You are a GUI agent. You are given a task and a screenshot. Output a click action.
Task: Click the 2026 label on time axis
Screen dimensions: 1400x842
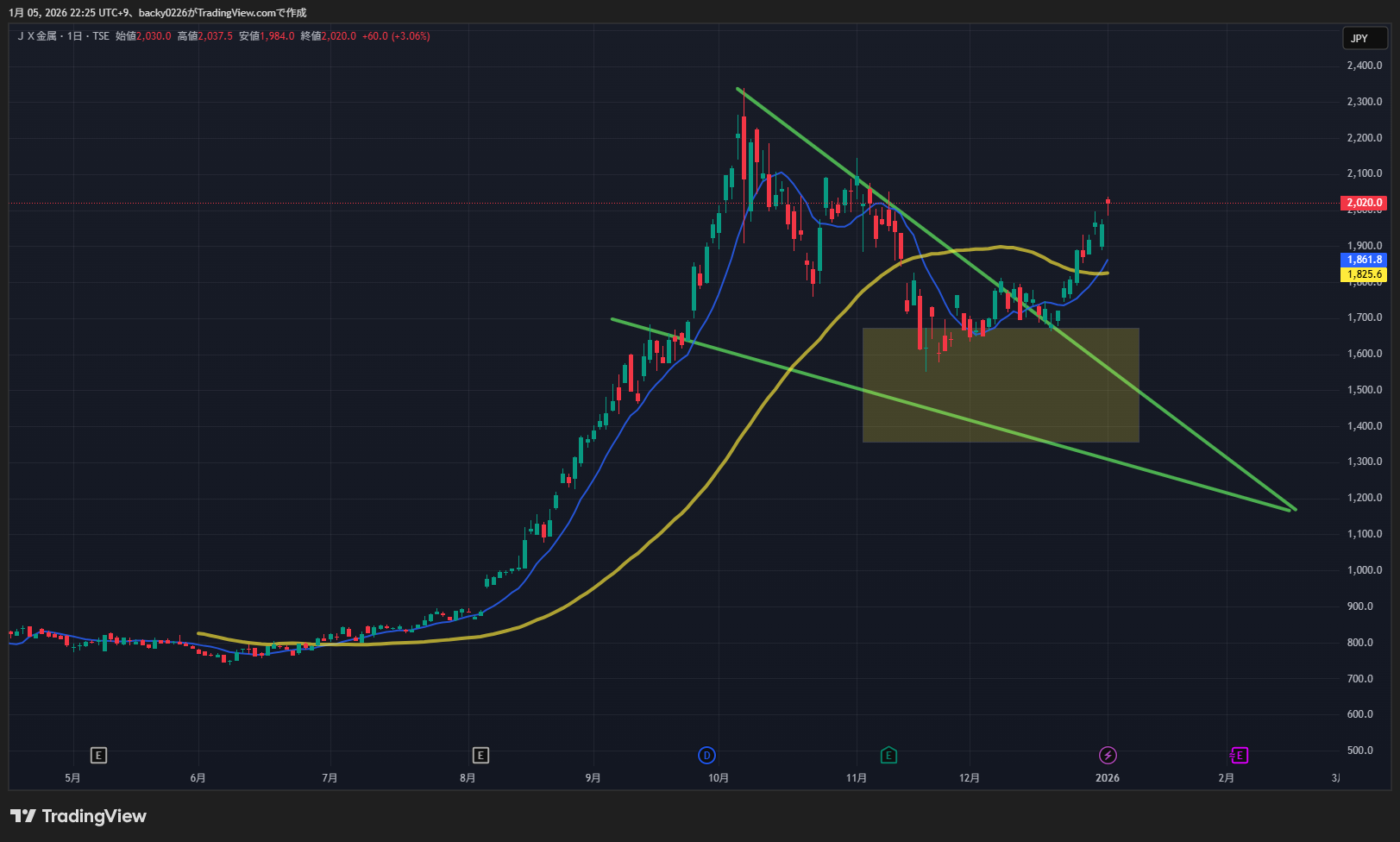click(x=1108, y=778)
